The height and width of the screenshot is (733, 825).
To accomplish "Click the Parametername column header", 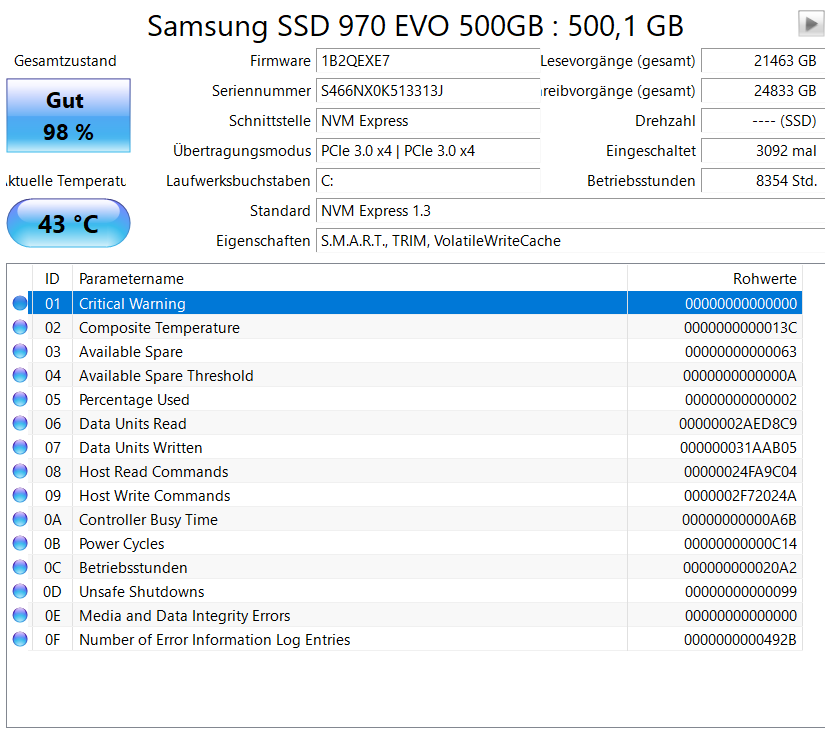I will tap(350, 278).
